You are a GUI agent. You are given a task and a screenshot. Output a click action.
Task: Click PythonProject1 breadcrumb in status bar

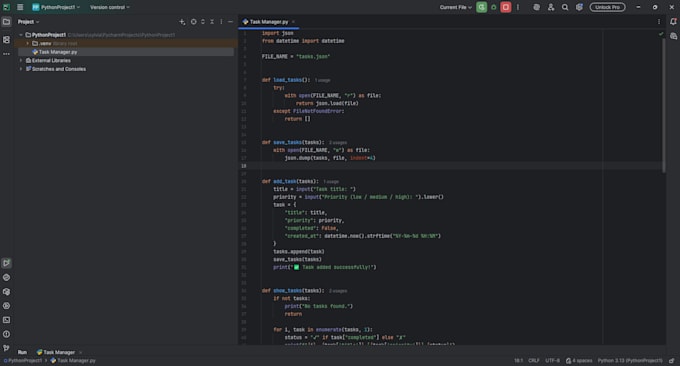tap(23, 360)
